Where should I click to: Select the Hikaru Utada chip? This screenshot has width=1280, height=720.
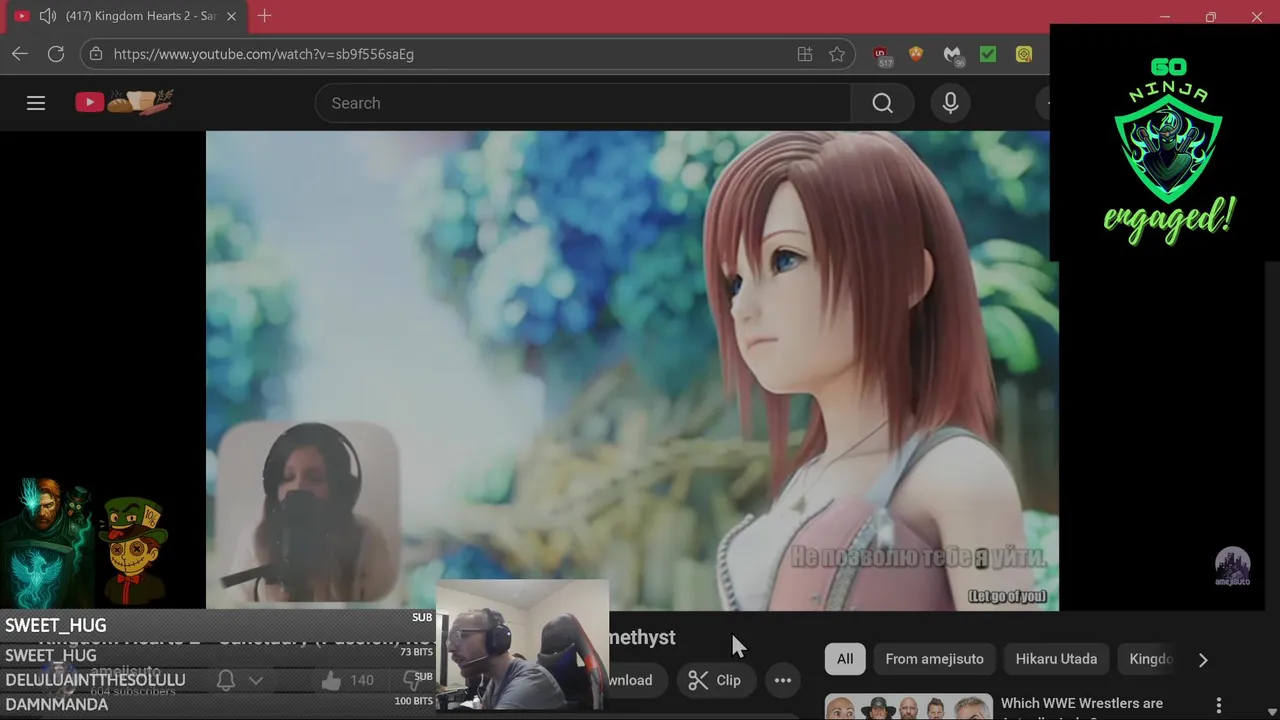1056,659
